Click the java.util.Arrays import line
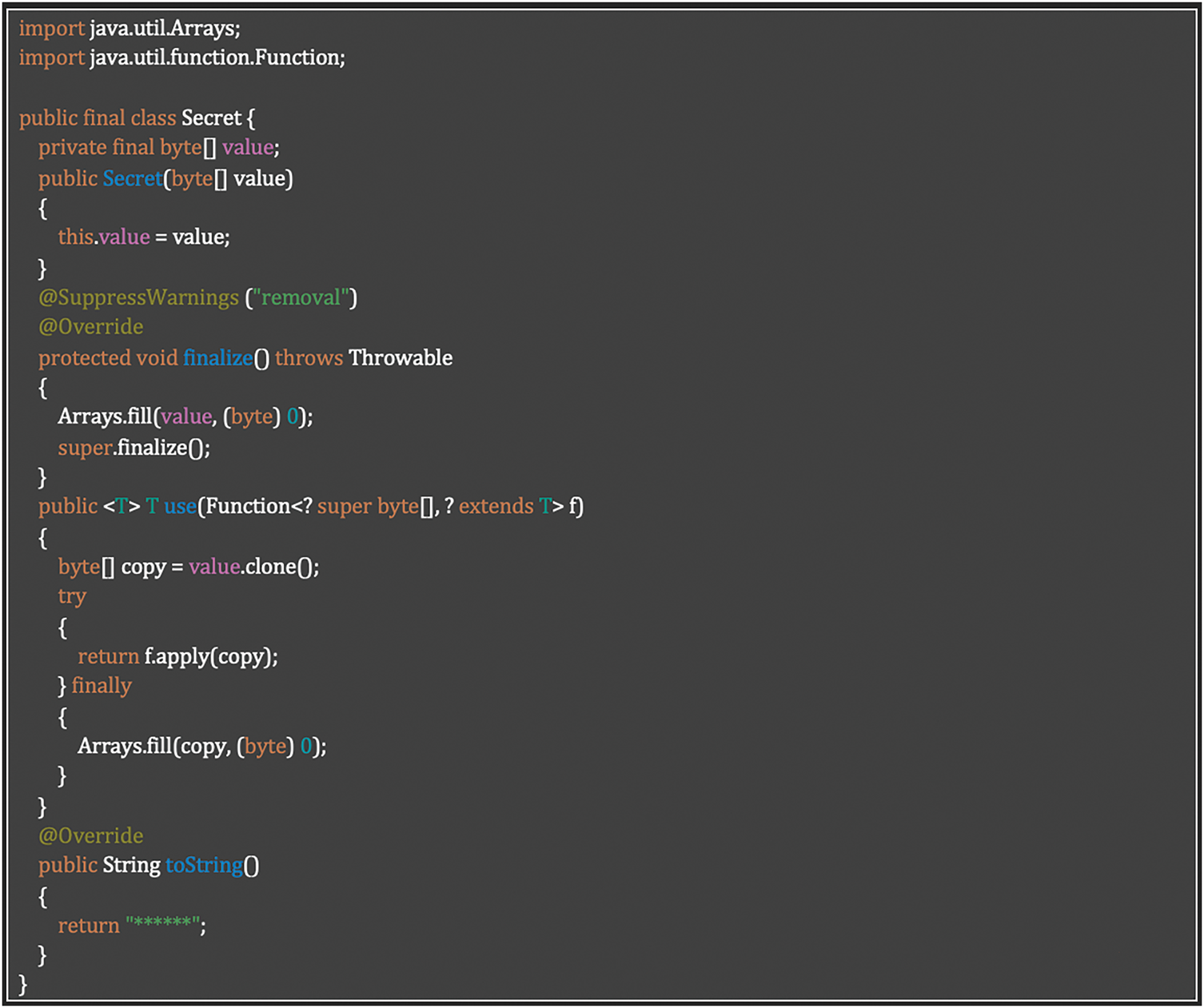Image resolution: width=1204 pixels, height=1008 pixels. click(x=130, y=29)
